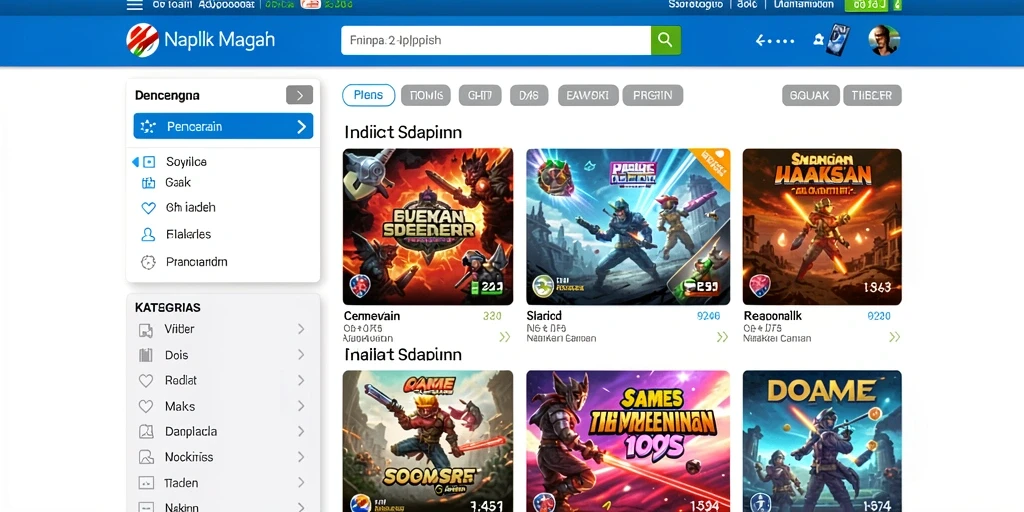
Task: Open the card icon in header
Action: pos(837,40)
